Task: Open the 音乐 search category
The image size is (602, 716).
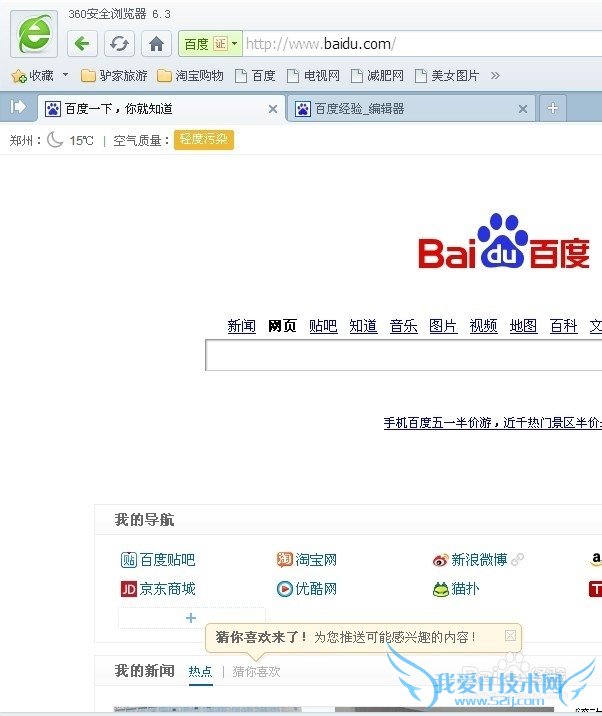Action: (x=403, y=326)
